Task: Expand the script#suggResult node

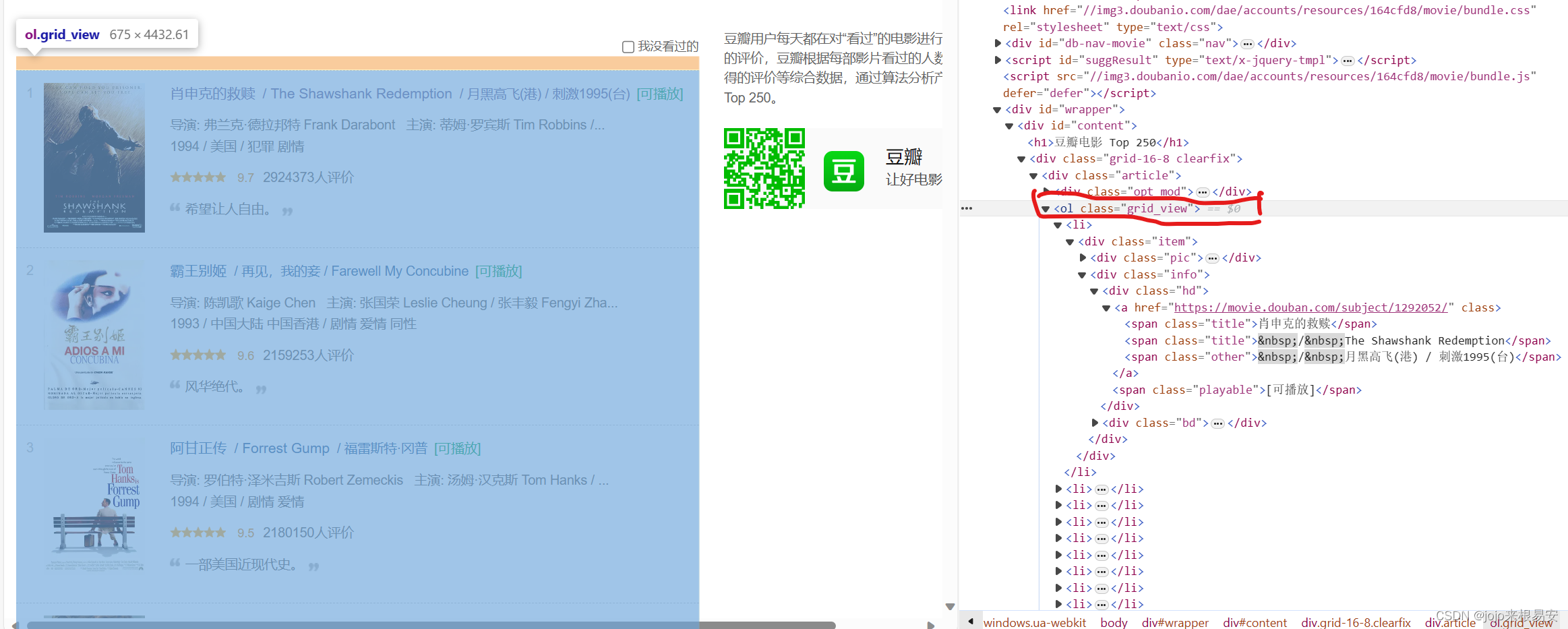Action: pos(998,60)
